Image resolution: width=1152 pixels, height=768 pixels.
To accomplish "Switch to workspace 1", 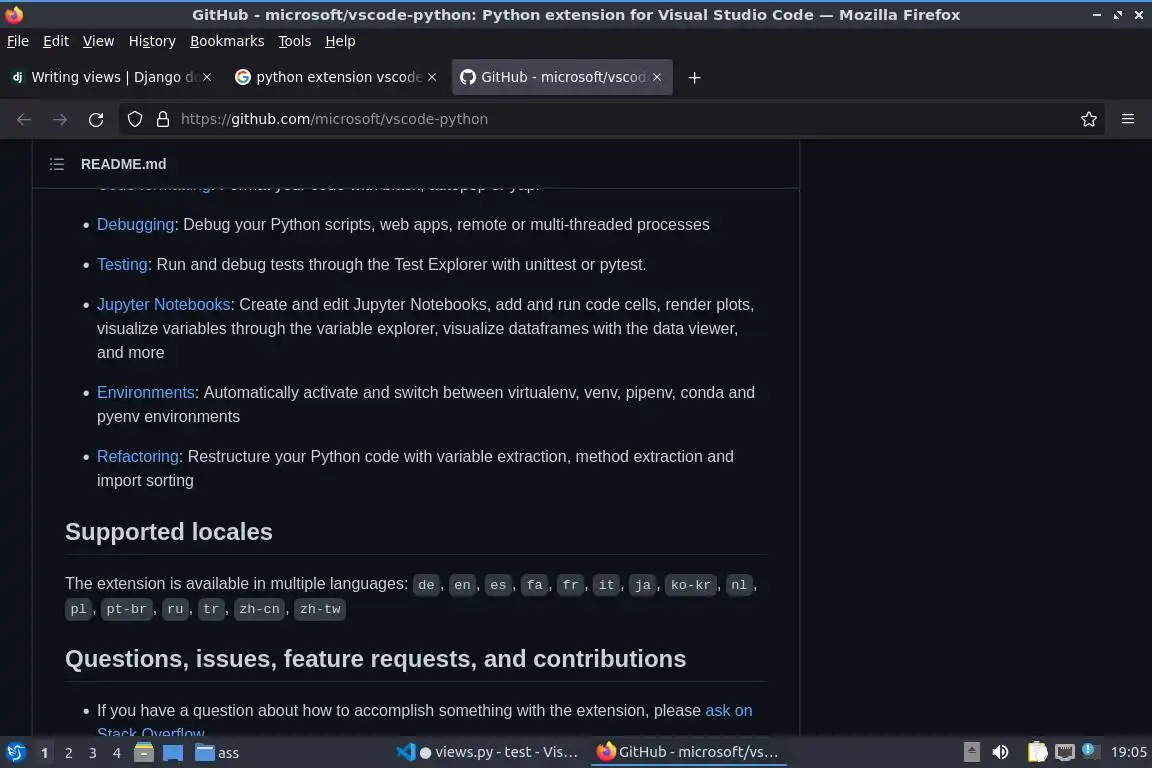I will point(44,753).
